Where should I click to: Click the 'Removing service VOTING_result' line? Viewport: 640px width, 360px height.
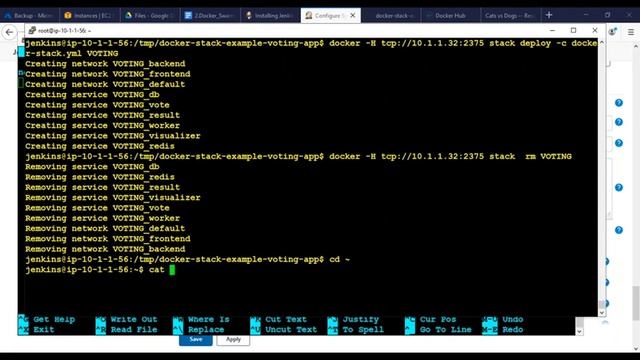102,187
